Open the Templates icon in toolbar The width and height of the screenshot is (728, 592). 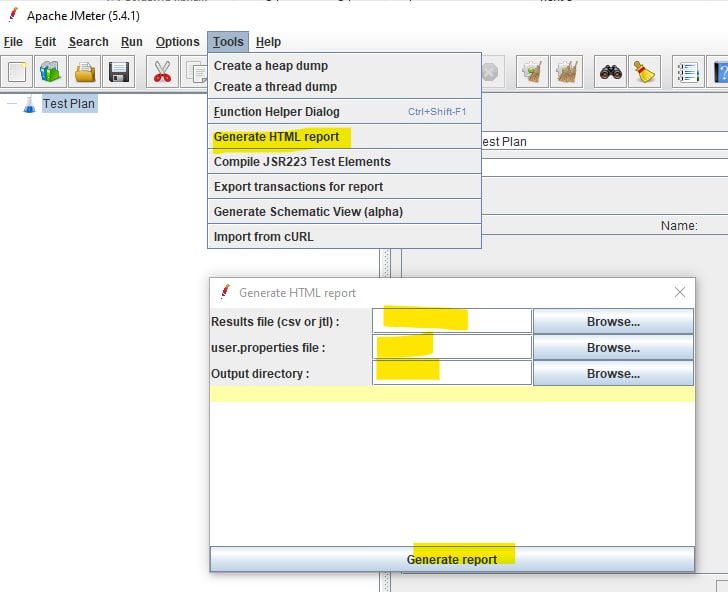(x=51, y=72)
